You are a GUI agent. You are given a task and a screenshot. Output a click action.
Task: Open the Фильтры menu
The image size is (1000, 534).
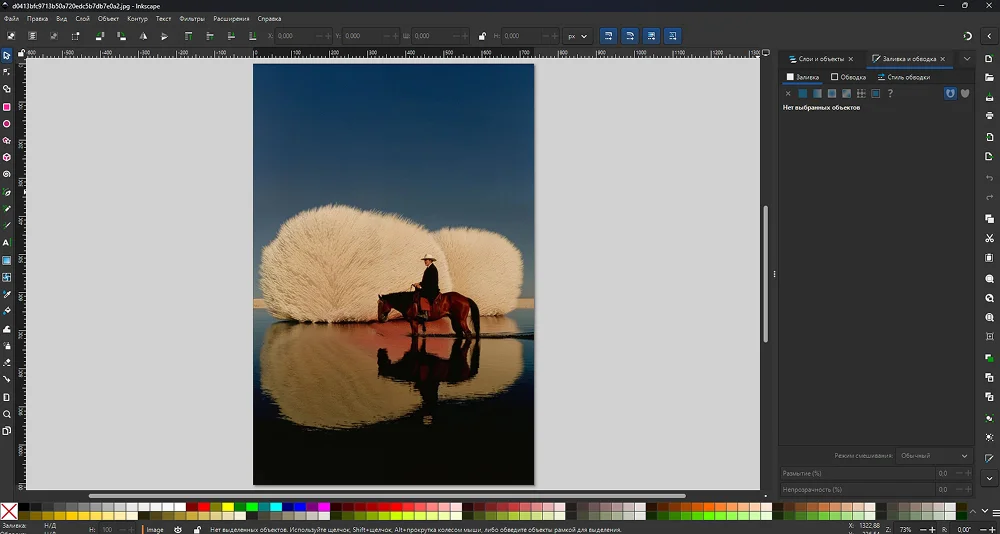pyautogui.click(x=192, y=19)
